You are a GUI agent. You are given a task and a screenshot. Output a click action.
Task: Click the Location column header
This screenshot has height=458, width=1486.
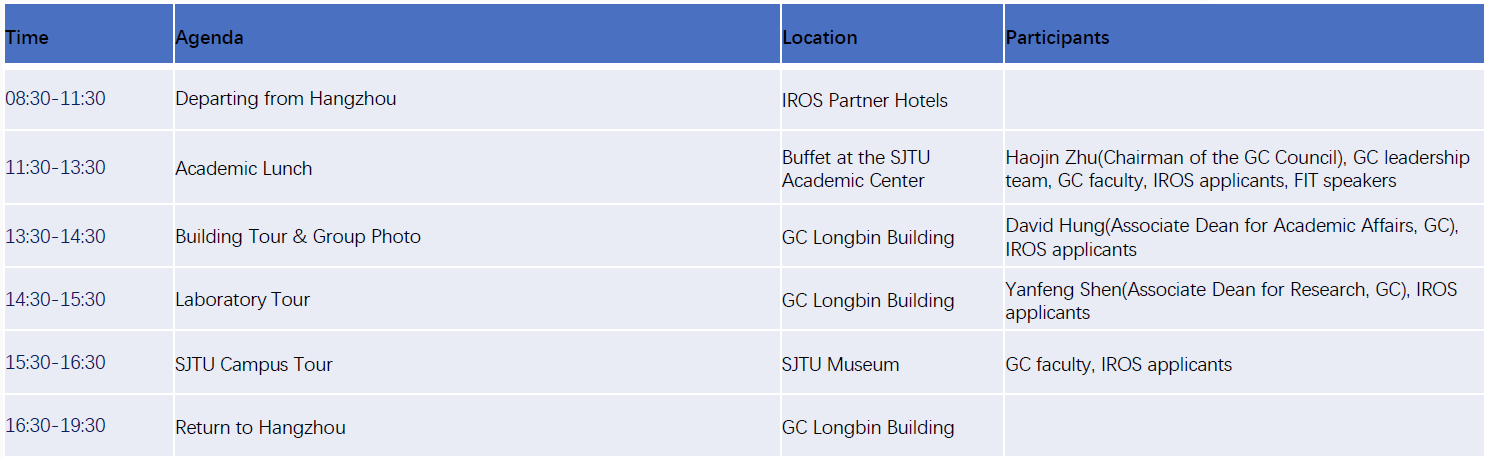[x=820, y=38]
